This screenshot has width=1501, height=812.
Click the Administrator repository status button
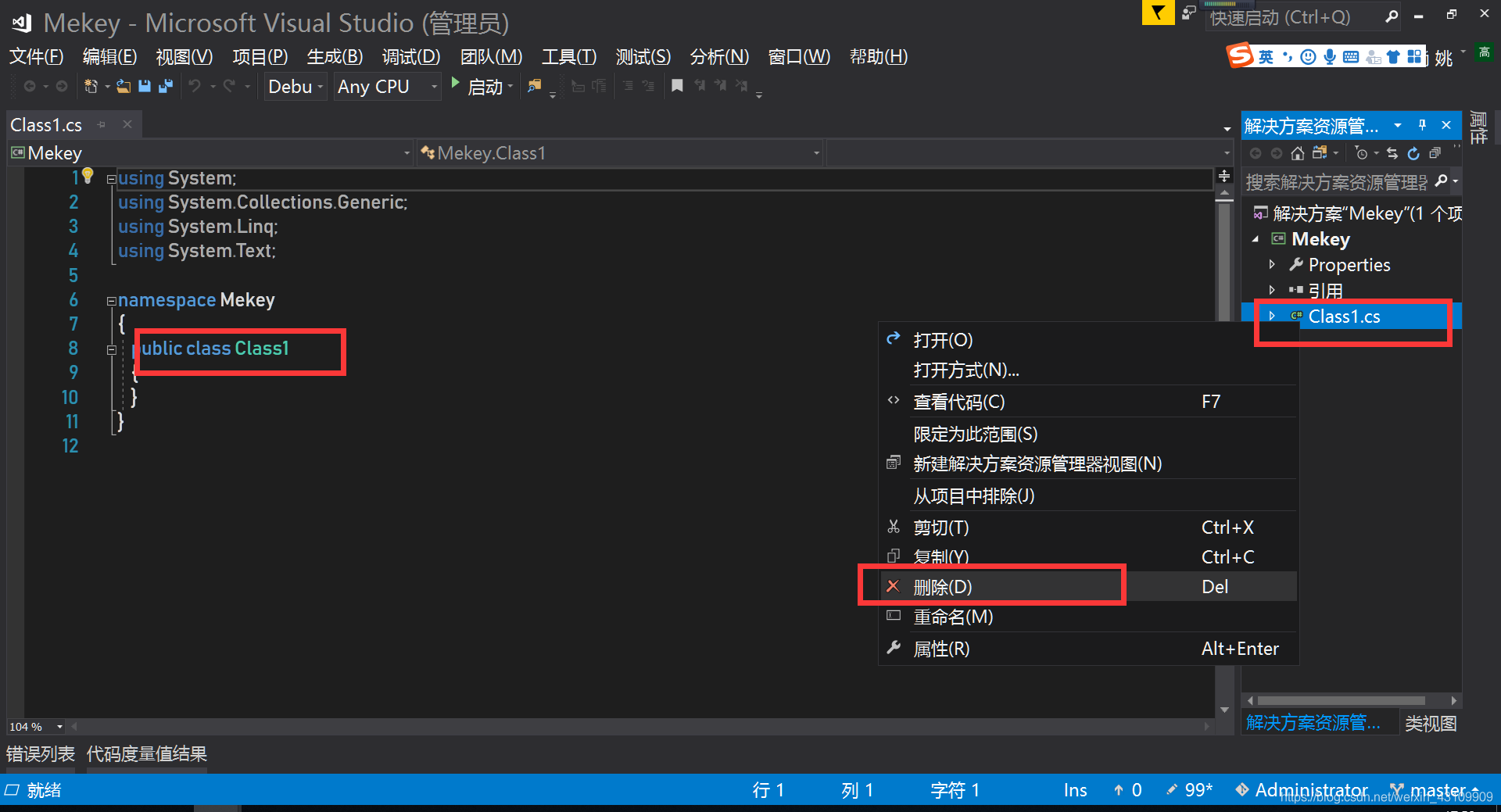(x=1302, y=790)
